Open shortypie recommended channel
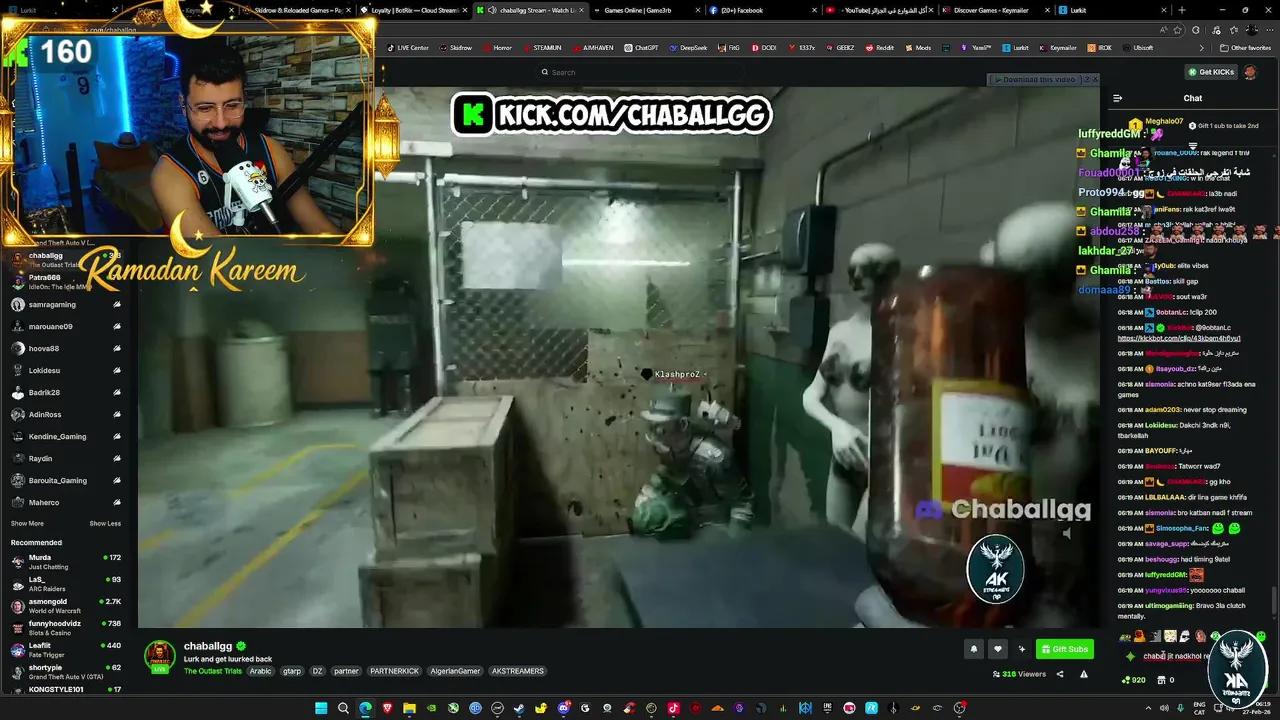 pyautogui.click(x=66, y=671)
